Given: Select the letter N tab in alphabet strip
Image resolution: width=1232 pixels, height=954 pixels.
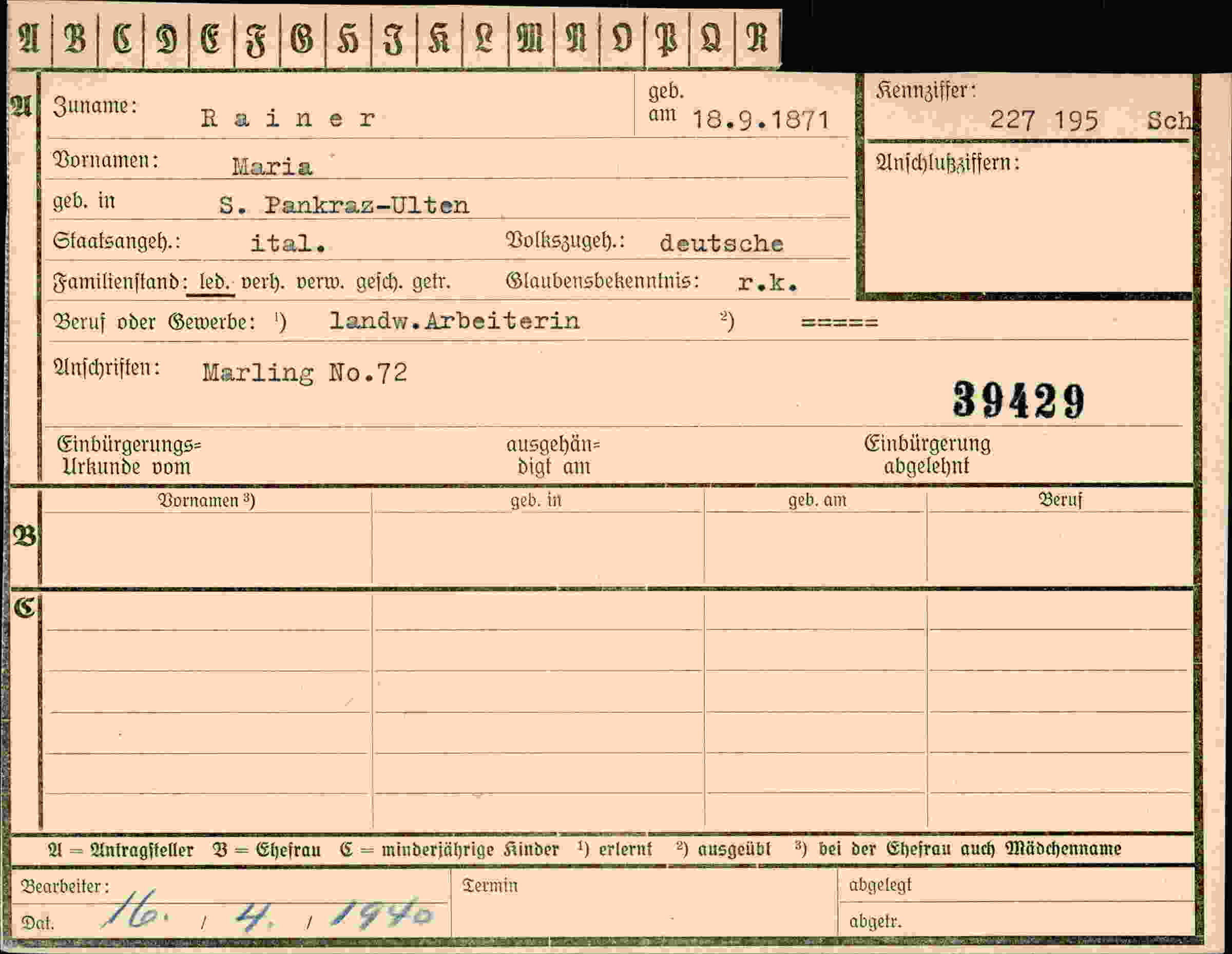Looking at the screenshot, I should click(576, 39).
